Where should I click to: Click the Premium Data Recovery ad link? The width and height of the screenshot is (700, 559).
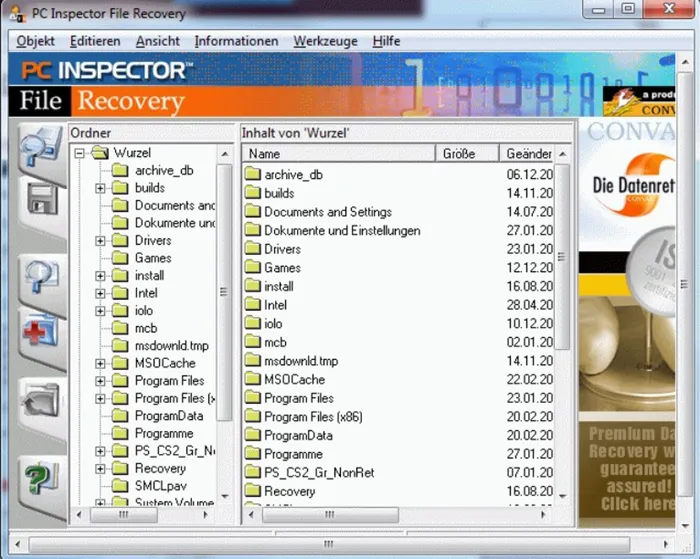627,469
